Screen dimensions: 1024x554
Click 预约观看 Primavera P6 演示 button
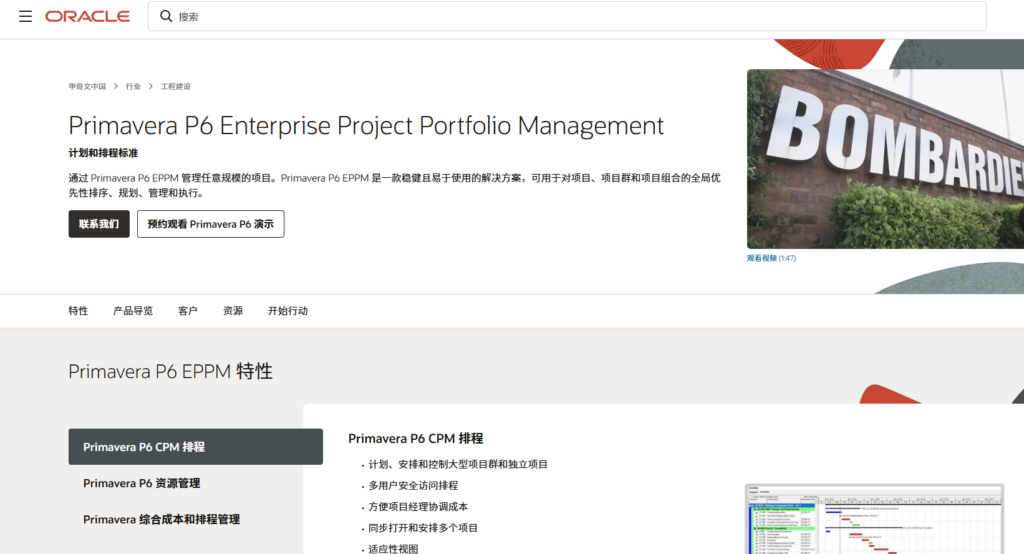(210, 224)
